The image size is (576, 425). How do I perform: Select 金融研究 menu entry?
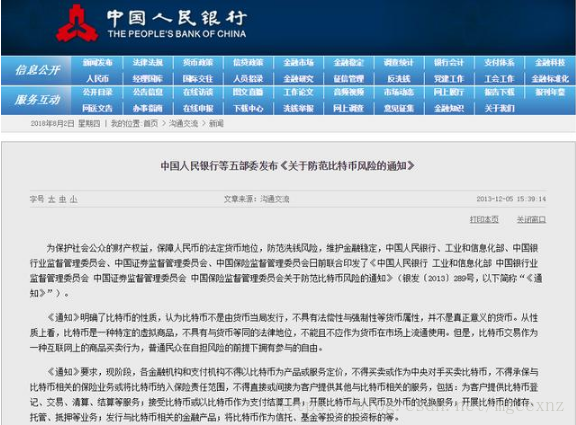pos(299,79)
